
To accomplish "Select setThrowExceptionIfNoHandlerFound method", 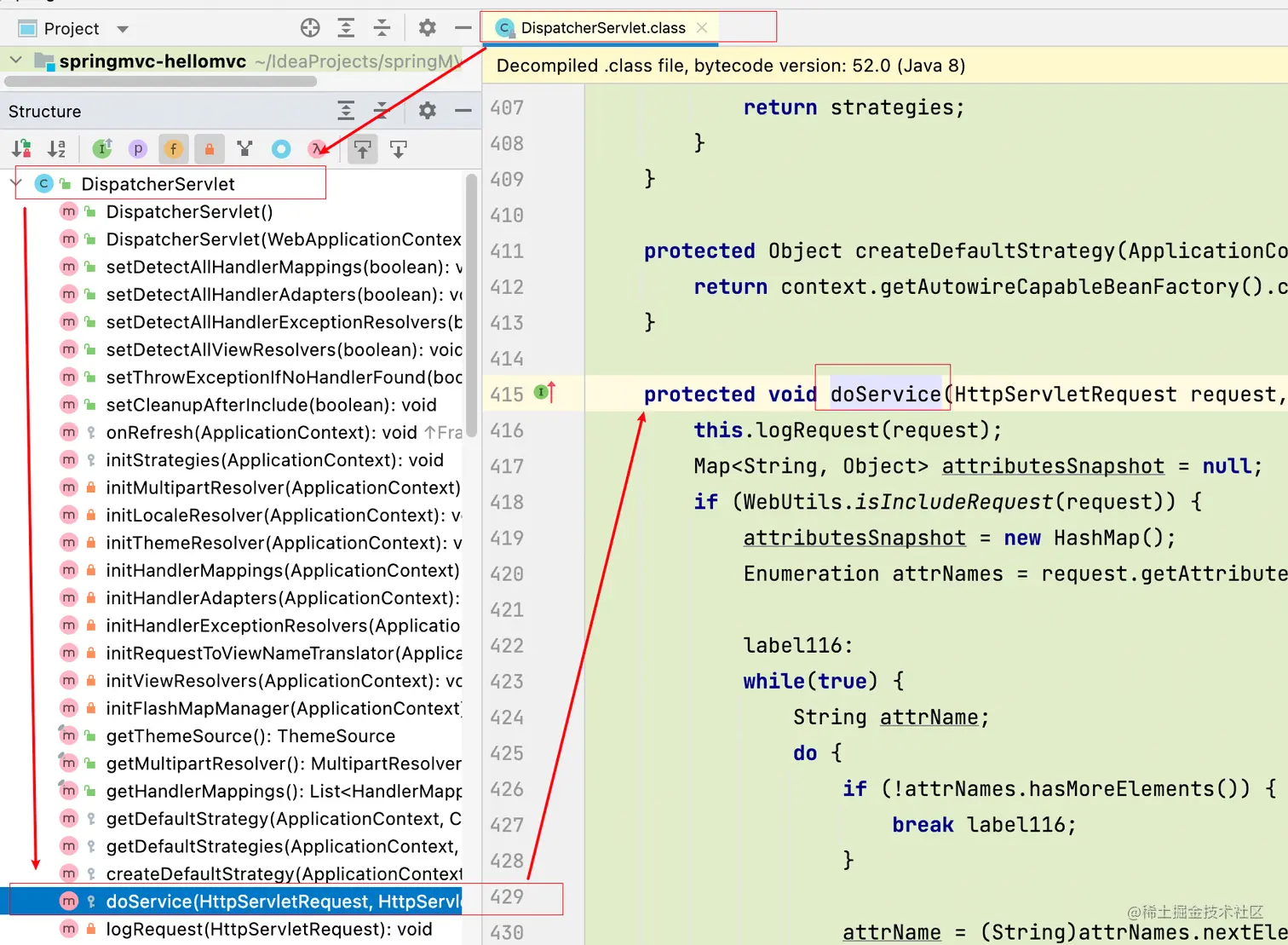I will tap(284, 377).
